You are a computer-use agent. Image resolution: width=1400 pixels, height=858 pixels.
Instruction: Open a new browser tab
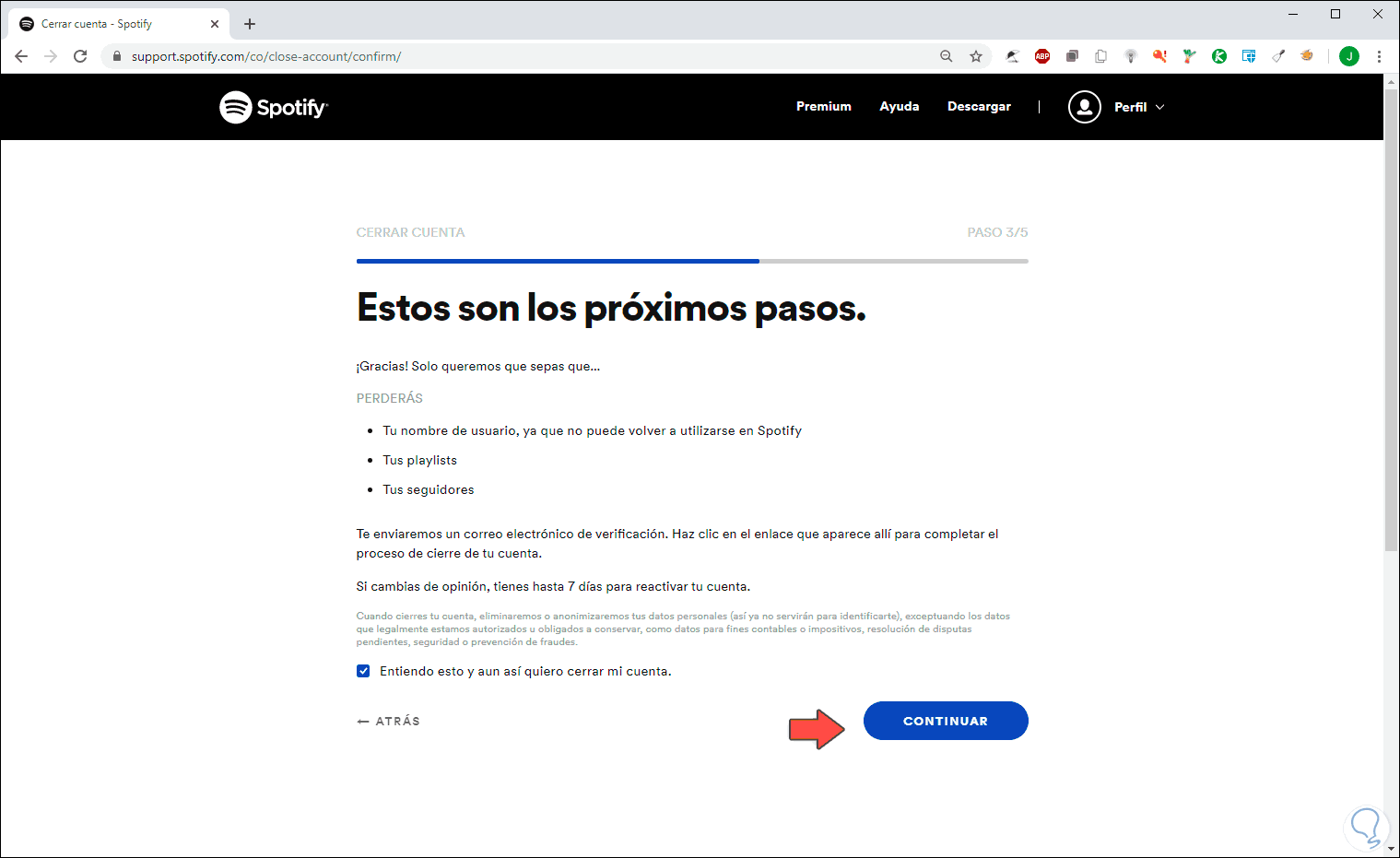(x=250, y=24)
